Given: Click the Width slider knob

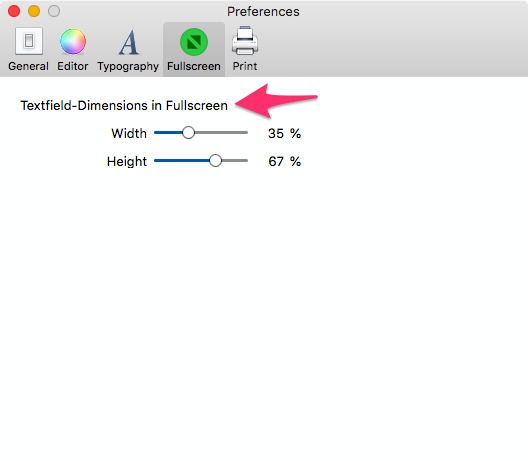Looking at the screenshot, I should (188, 133).
